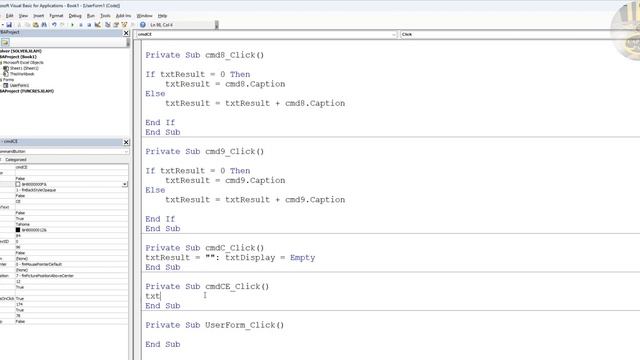Open Project Explorer toolbar icon

(108, 25)
